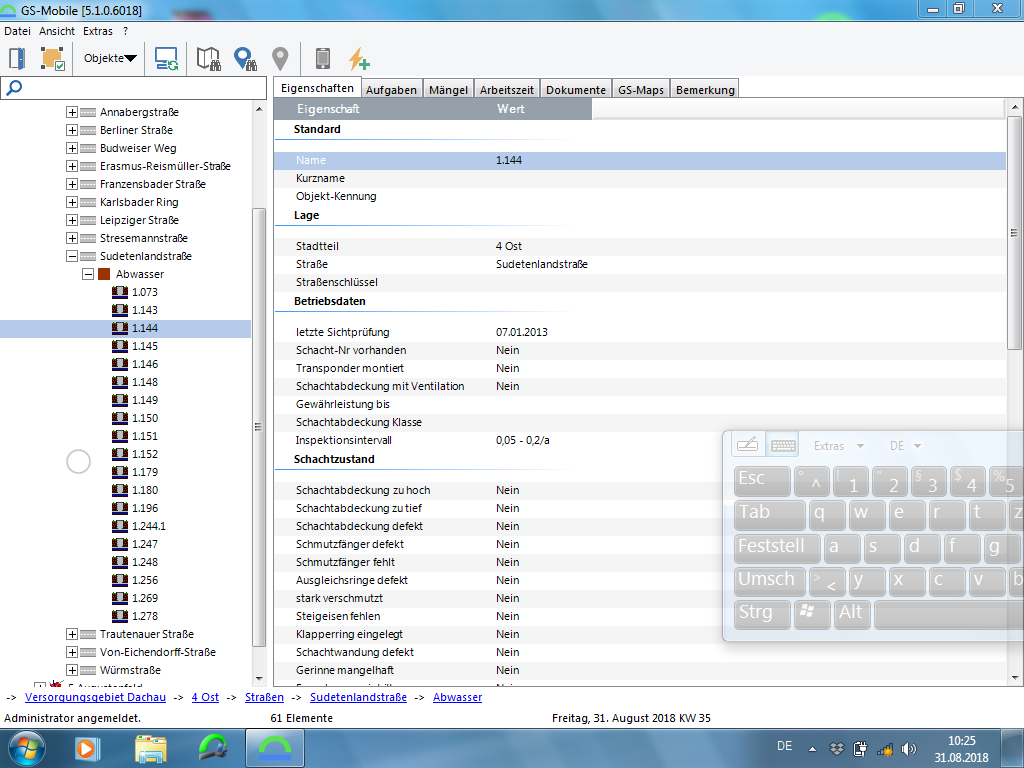Expand the Trautenauer Straße tree node
Viewport: 1024px width, 768px height.
[x=72, y=634]
